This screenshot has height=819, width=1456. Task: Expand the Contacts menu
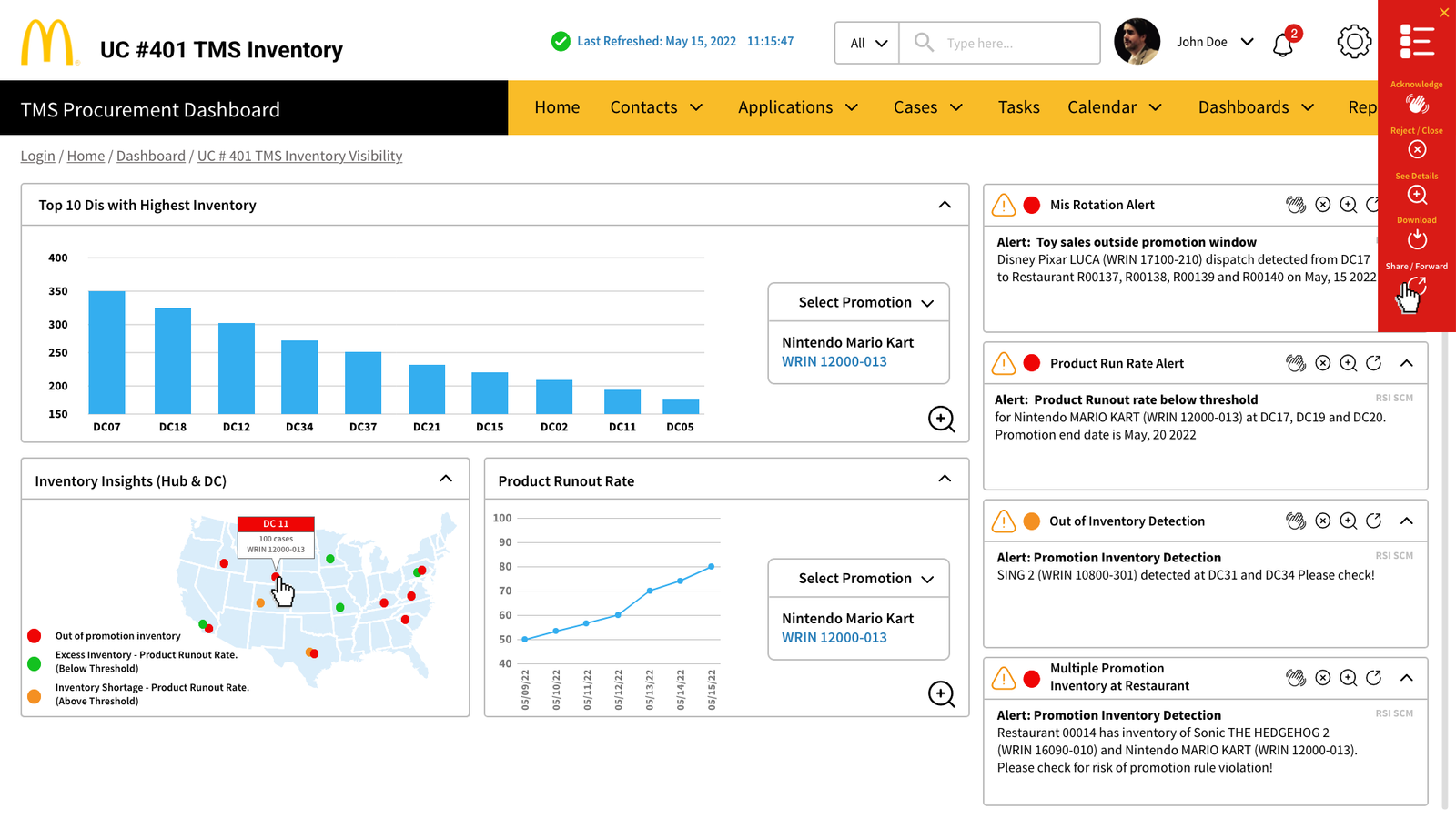(656, 107)
